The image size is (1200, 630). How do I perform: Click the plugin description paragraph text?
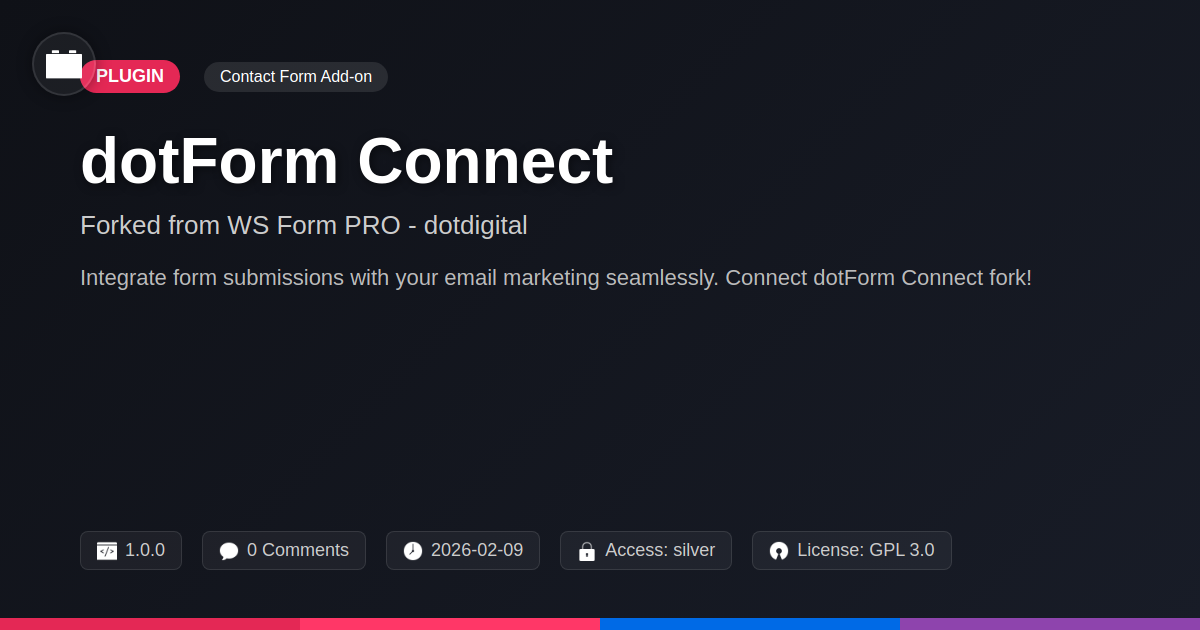tap(556, 278)
